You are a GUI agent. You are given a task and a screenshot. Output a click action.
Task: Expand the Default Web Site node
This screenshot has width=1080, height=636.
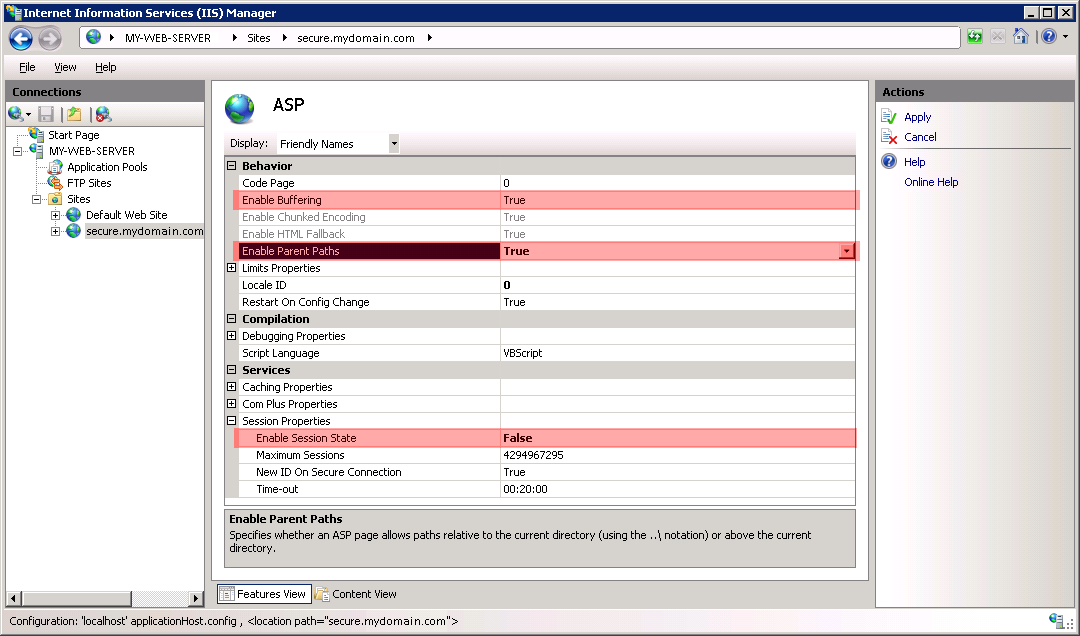click(x=56, y=215)
